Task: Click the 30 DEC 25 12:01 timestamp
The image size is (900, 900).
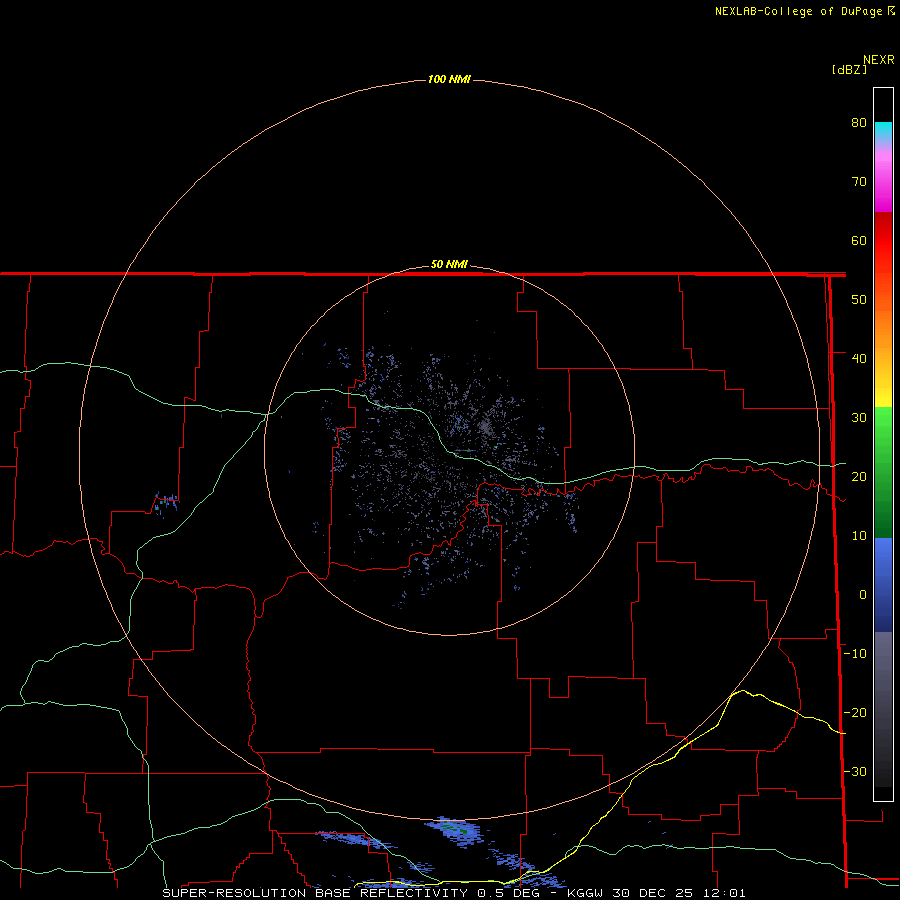Action: click(680, 893)
